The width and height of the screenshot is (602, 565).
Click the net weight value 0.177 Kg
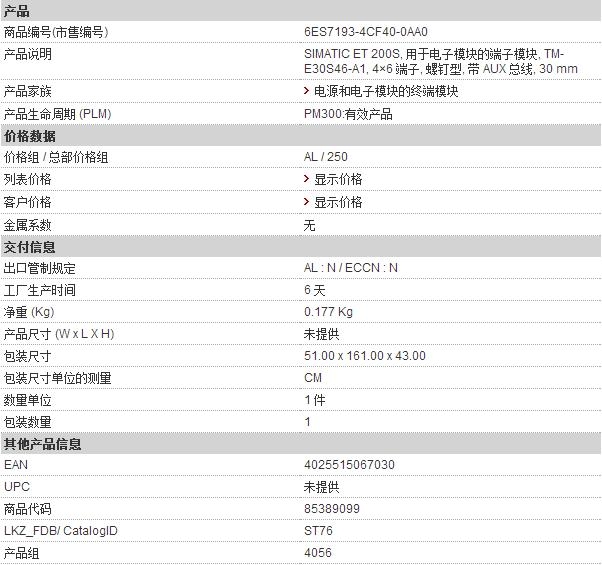(328, 312)
